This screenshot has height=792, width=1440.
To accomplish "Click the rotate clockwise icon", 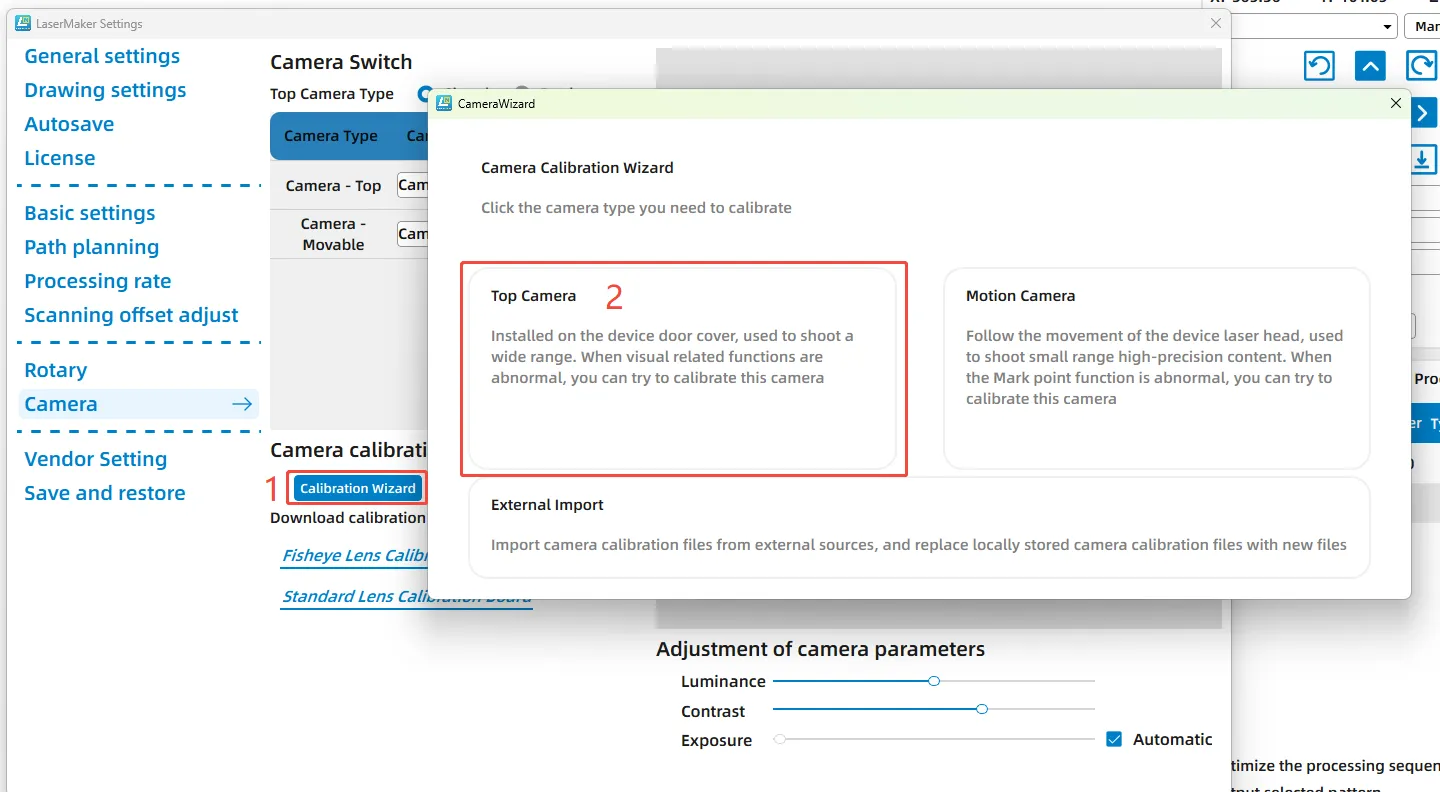I will pos(1422,66).
